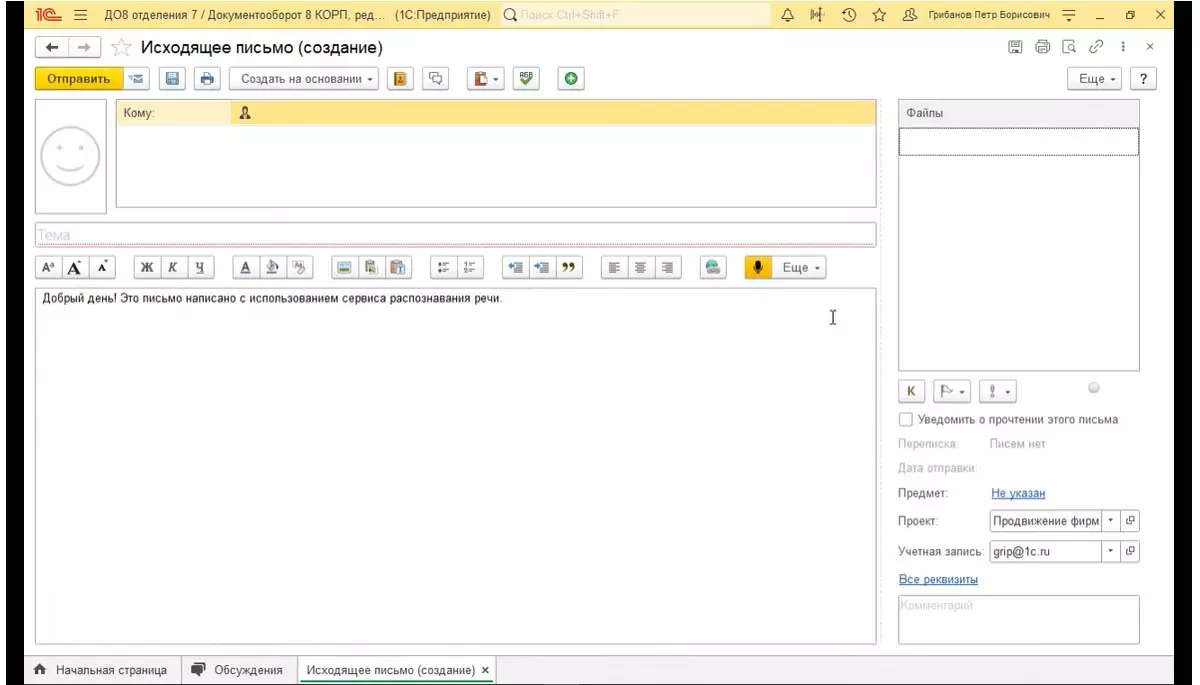Click the green plus icon in toolbar
The height and width of the screenshot is (685, 1200).
[571, 79]
